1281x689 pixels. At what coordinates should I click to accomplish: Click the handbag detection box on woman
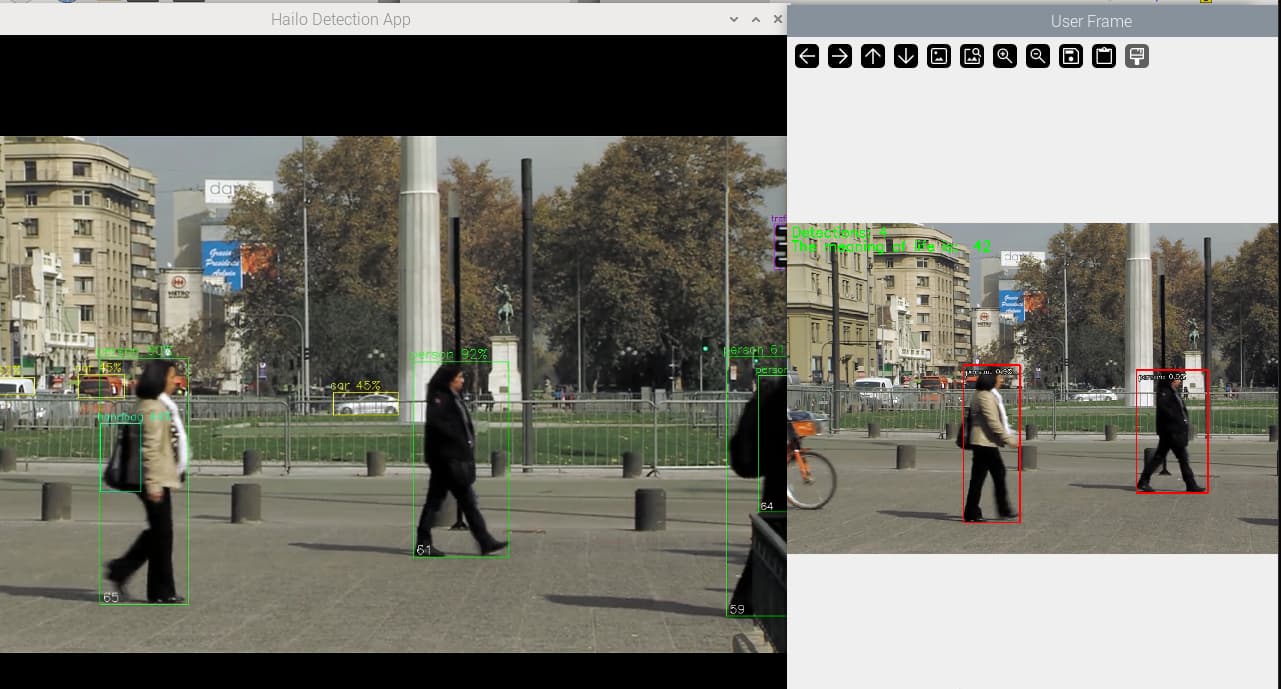(x=120, y=457)
